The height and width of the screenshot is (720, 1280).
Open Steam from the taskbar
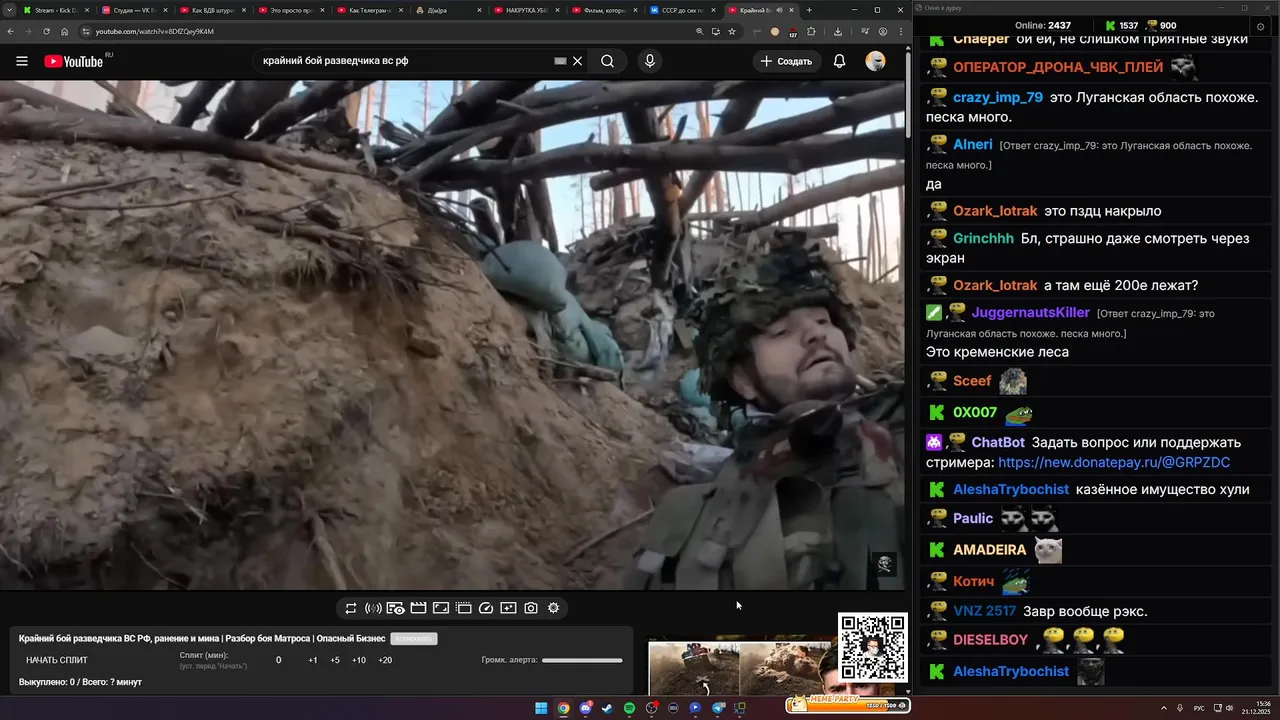tap(607, 708)
